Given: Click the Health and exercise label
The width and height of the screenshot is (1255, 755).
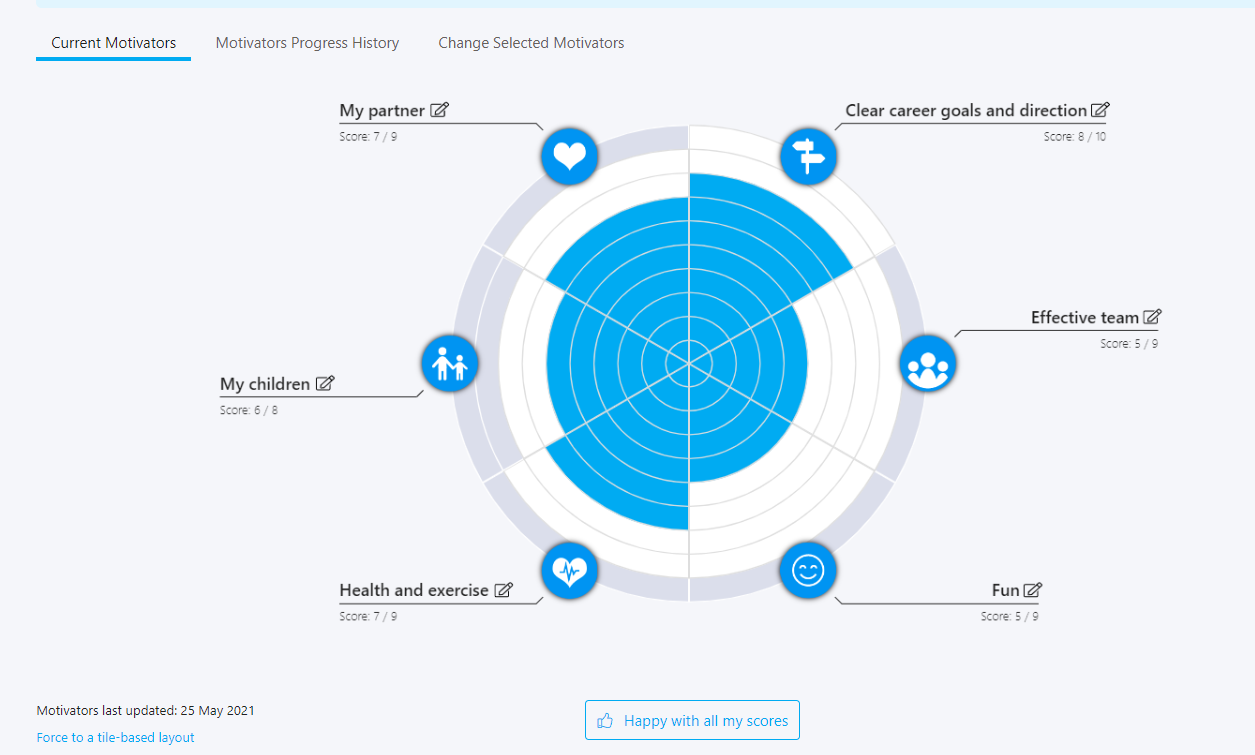Looking at the screenshot, I should (x=414, y=590).
